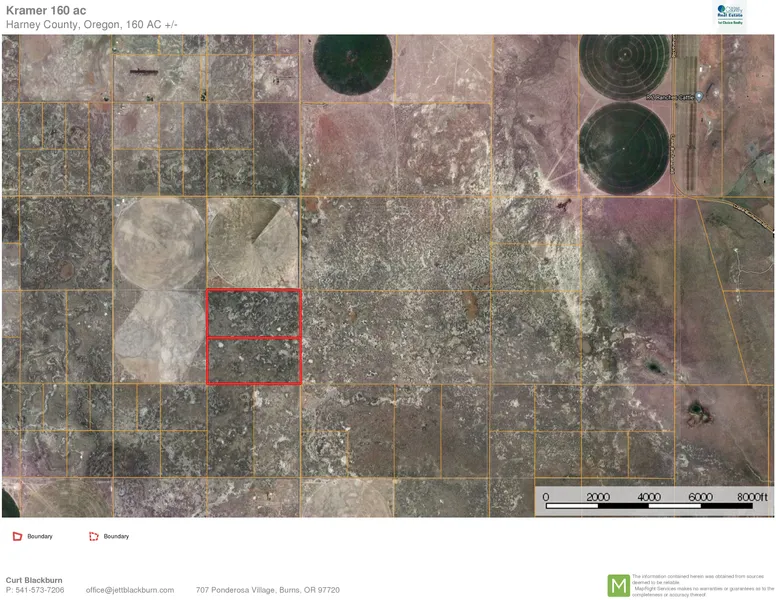
Task: Click the office@jettblackburn.com email address
Action: (130, 590)
